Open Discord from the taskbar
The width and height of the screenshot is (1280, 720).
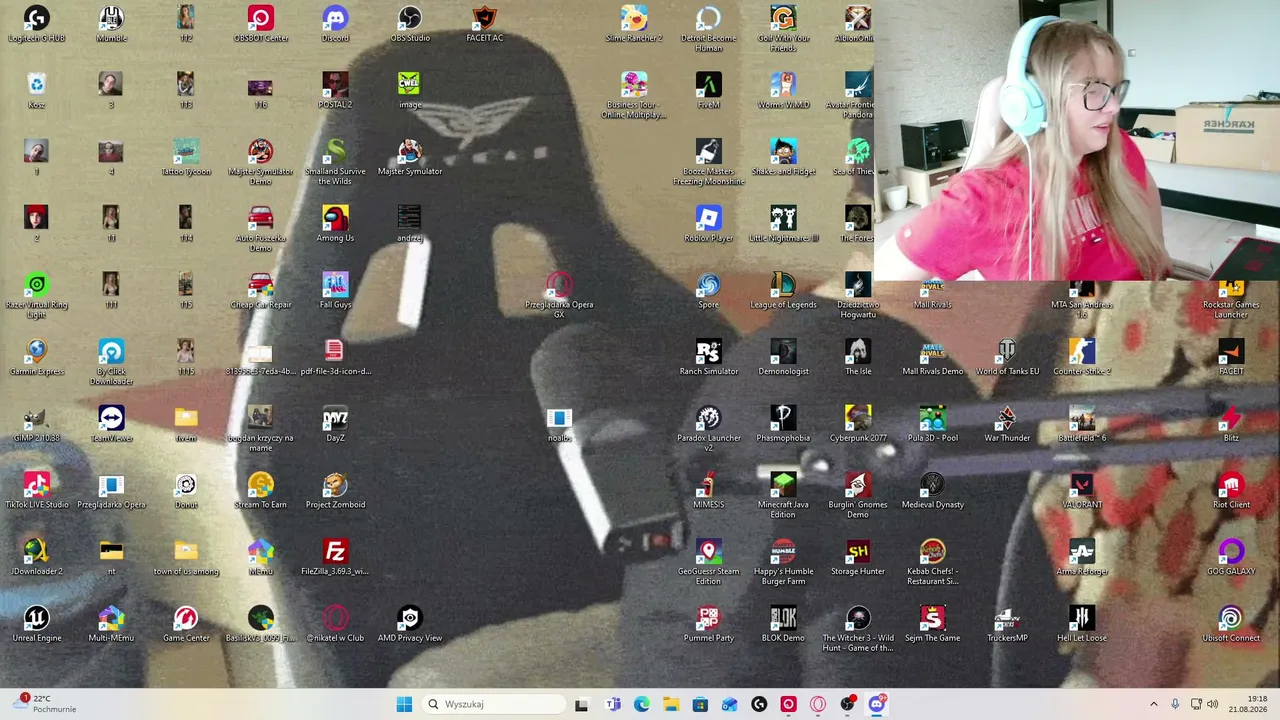point(877,704)
